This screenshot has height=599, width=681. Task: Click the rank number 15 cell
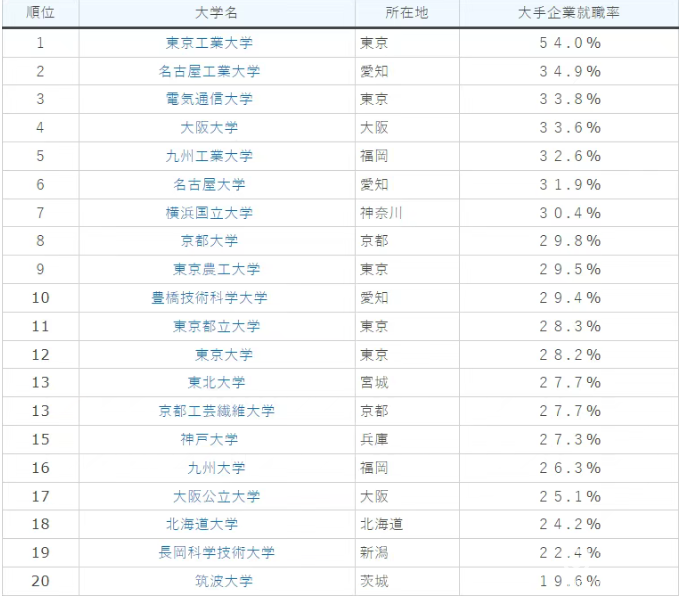click(x=40, y=440)
